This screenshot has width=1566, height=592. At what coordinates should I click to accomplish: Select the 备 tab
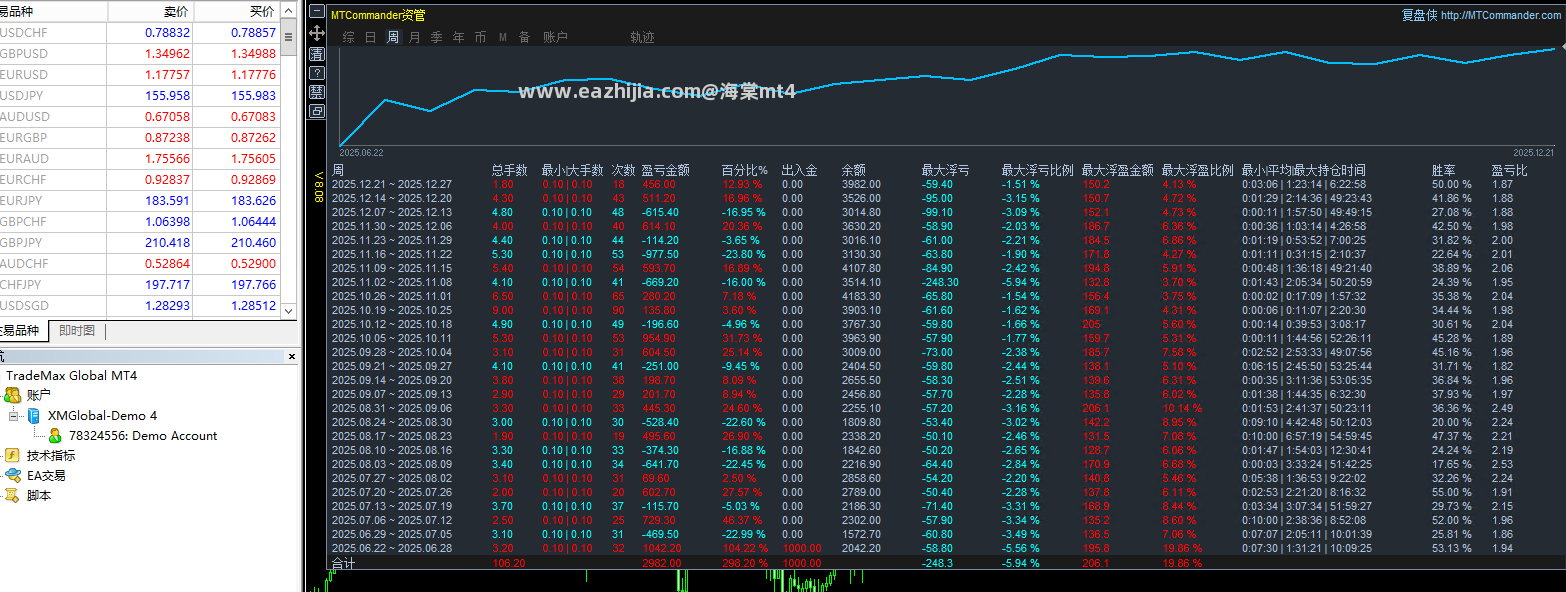[x=525, y=37]
